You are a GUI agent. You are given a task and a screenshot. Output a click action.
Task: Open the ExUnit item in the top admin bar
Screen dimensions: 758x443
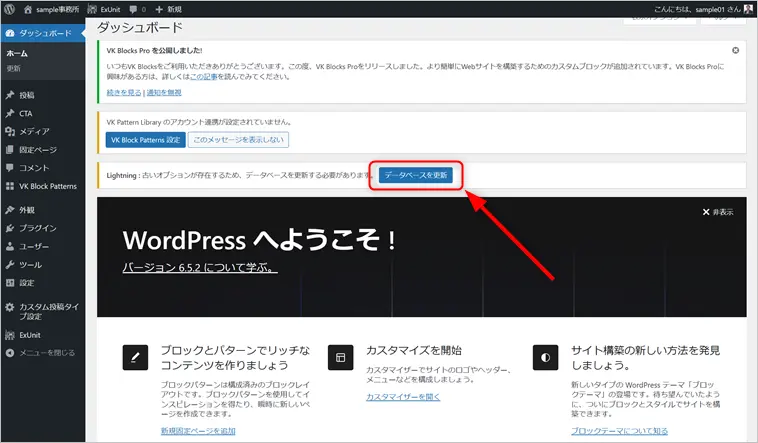[106, 8]
